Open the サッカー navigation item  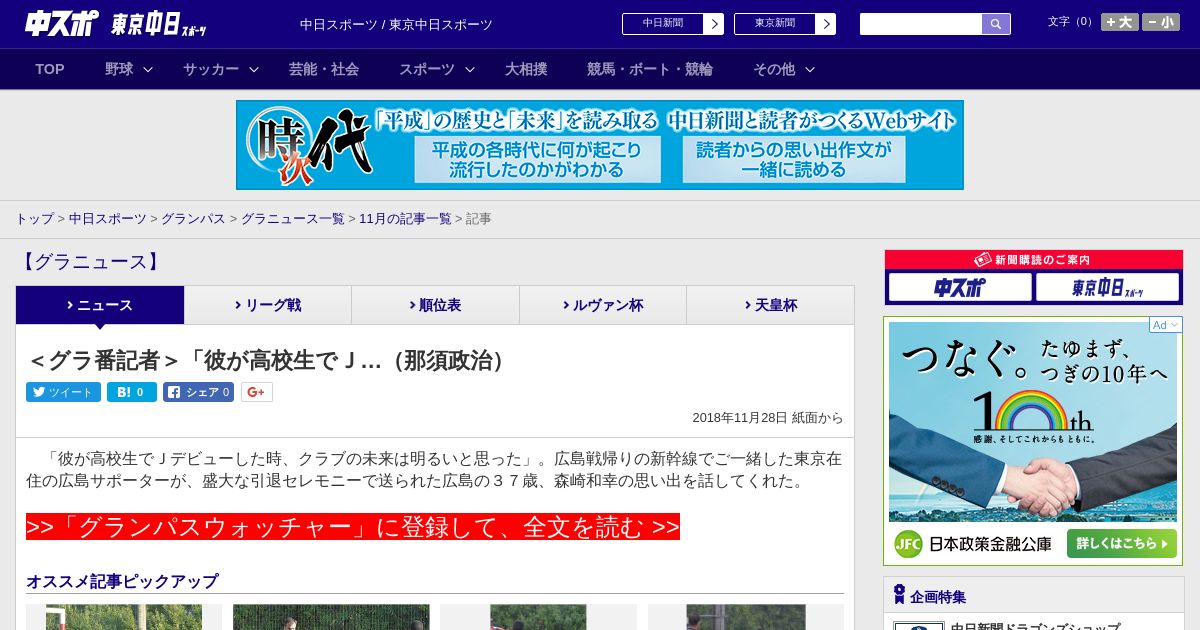click(x=211, y=69)
